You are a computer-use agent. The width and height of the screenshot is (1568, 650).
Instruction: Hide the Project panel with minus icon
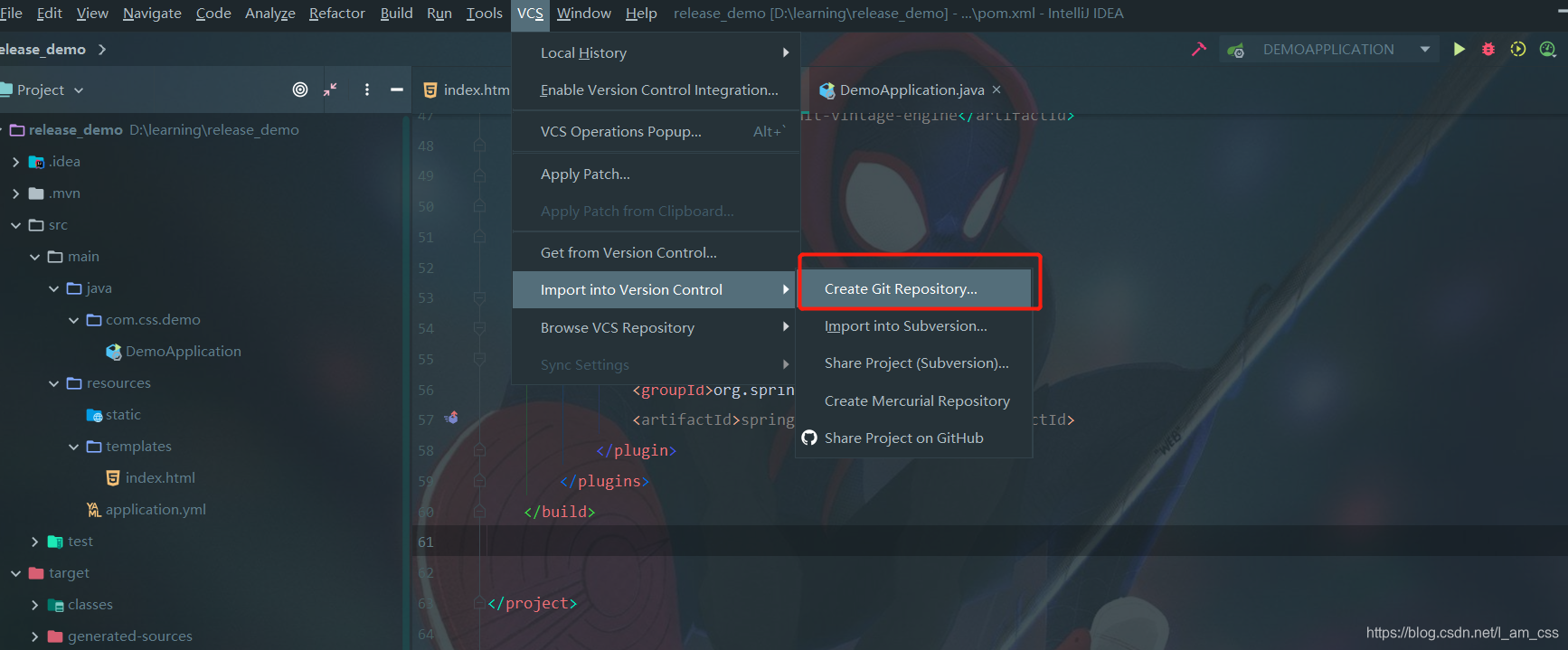coord(396,89)
